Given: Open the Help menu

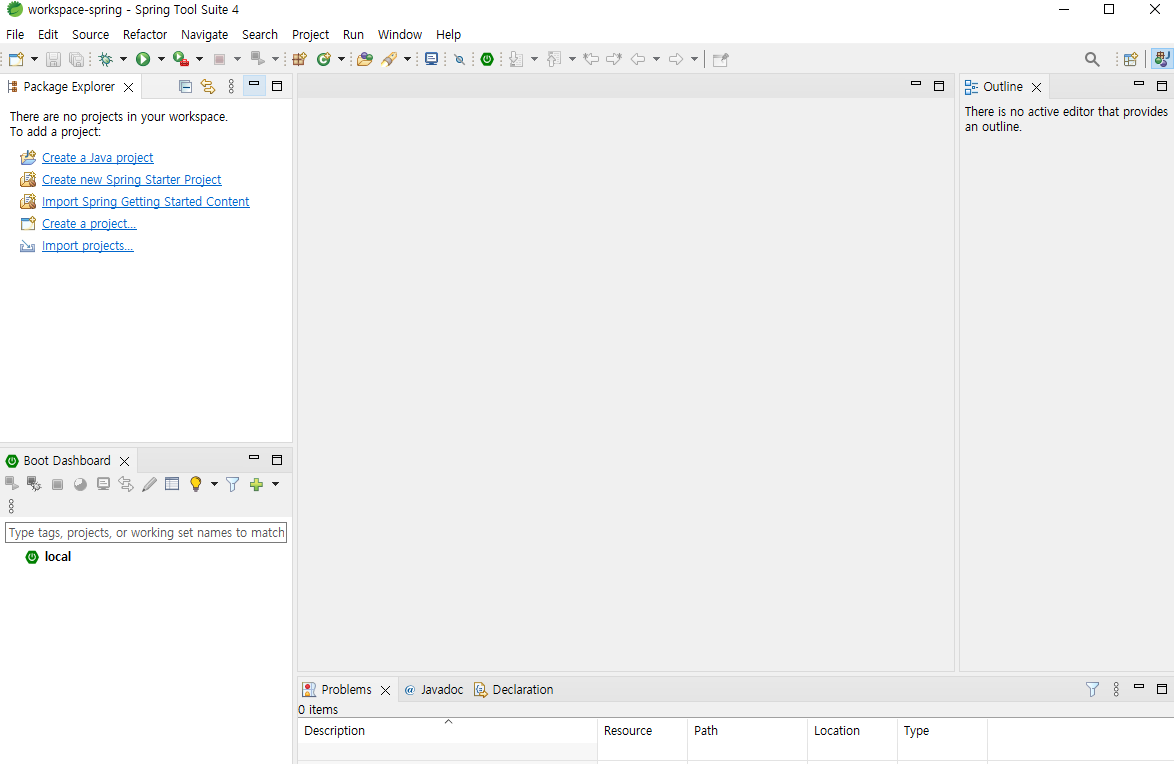Looking at the screenshot, I should point(448,34).
